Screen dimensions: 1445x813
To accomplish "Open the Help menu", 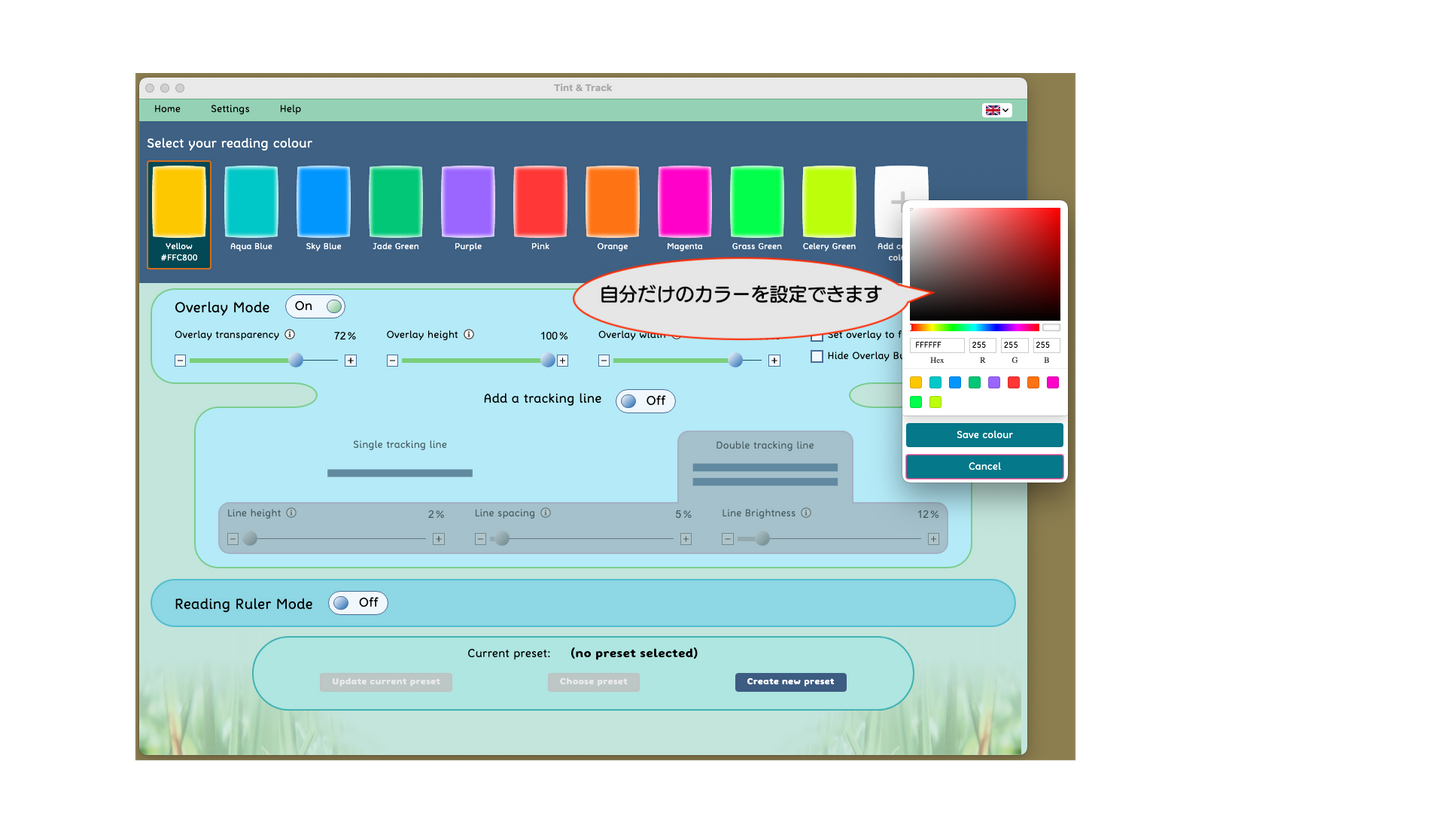I will [290, 109].
